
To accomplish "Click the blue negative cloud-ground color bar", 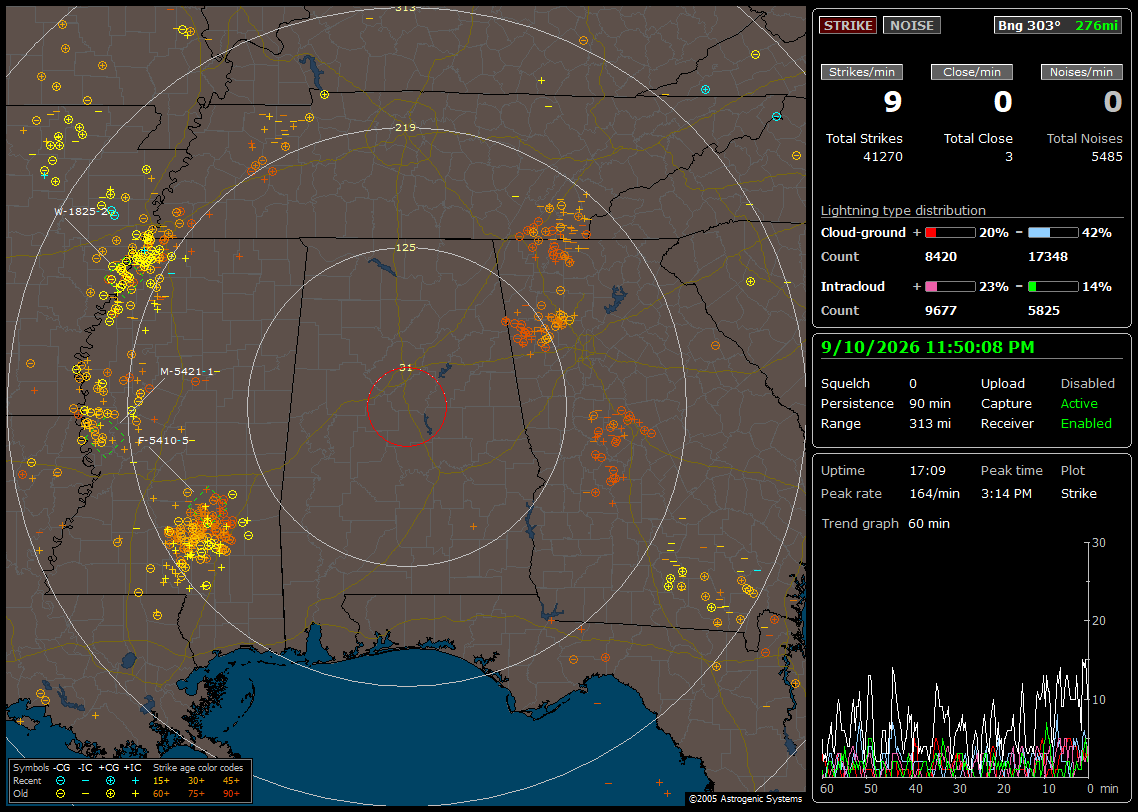I will (x=1053, y=233).
